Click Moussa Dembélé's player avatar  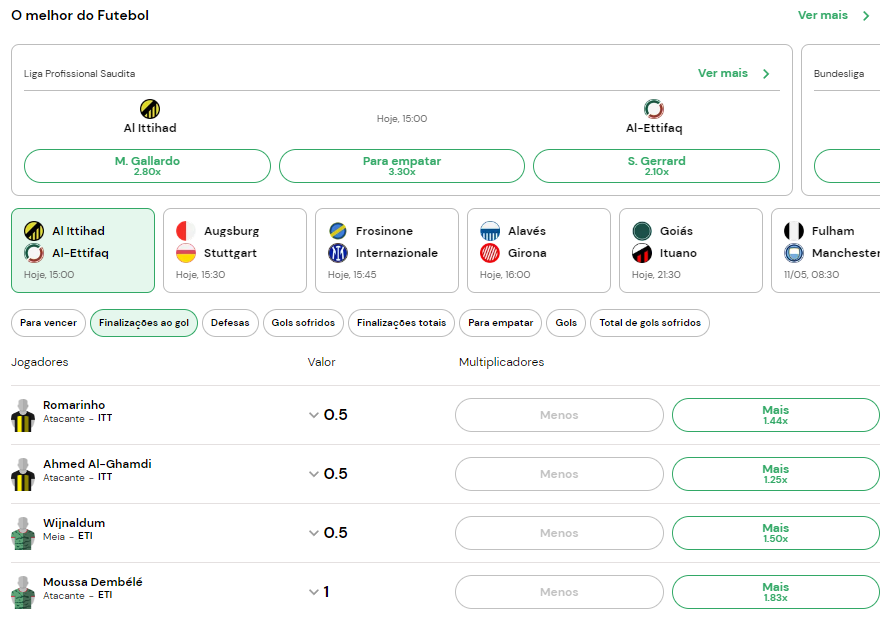[x=23, y=592]
